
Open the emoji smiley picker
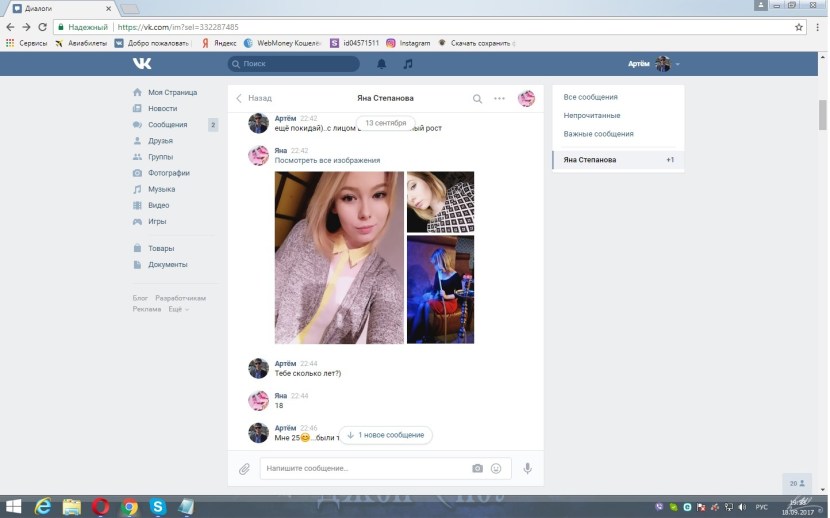pos(495,468)
